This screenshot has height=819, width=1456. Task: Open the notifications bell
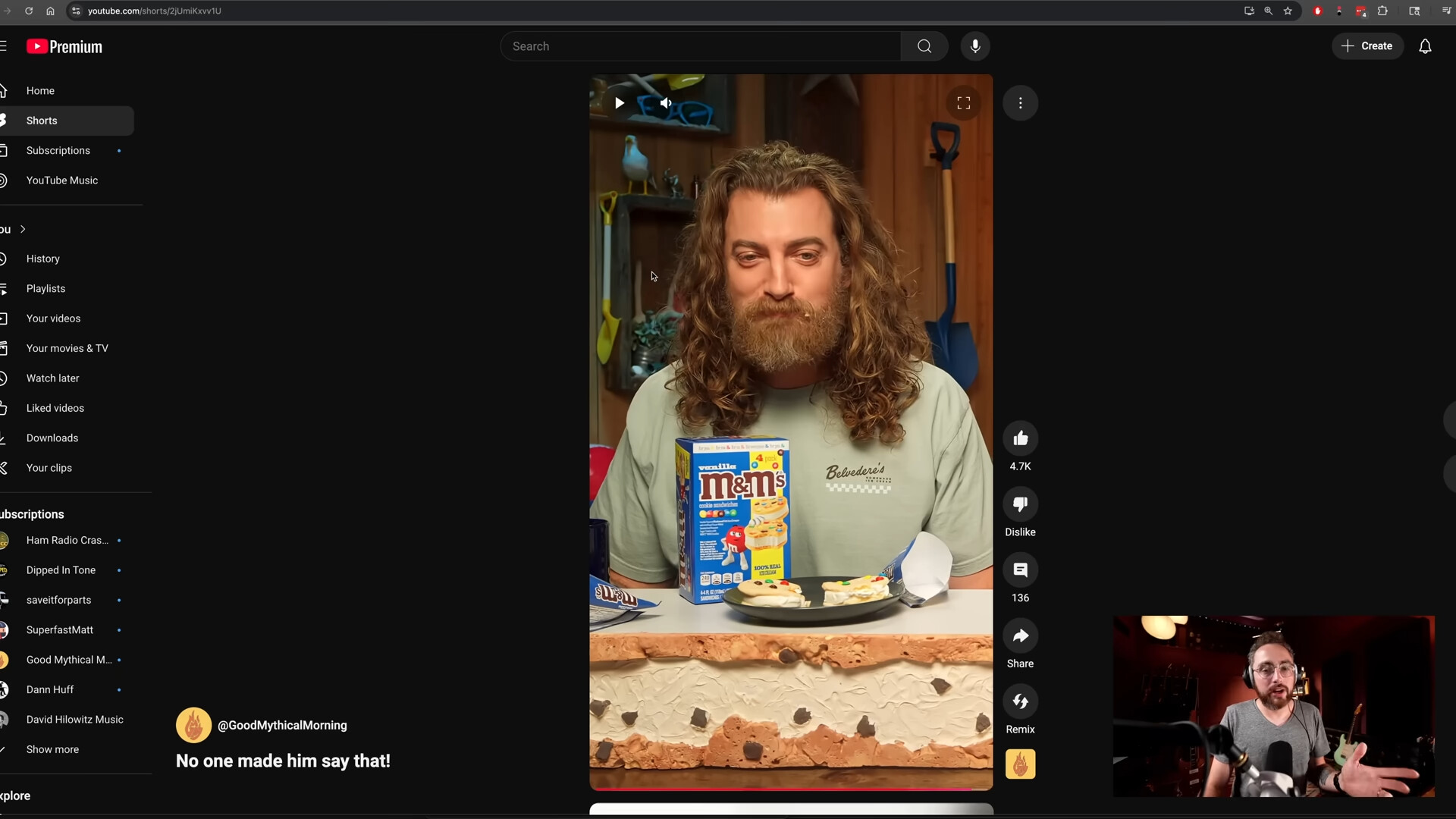[x=1425, y=46]
